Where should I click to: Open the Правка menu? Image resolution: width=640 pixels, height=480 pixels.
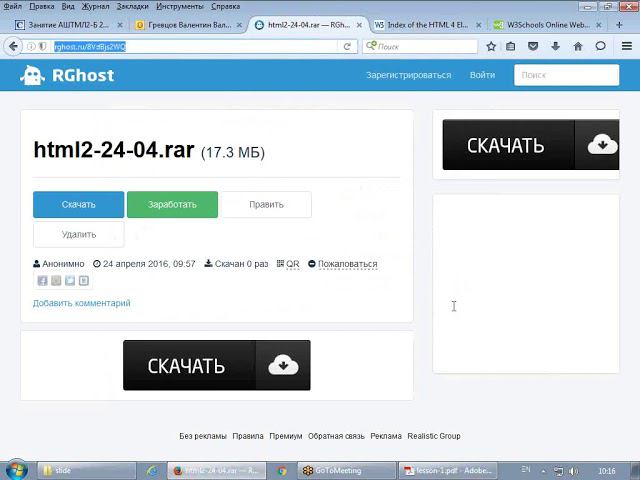point(42,7)
